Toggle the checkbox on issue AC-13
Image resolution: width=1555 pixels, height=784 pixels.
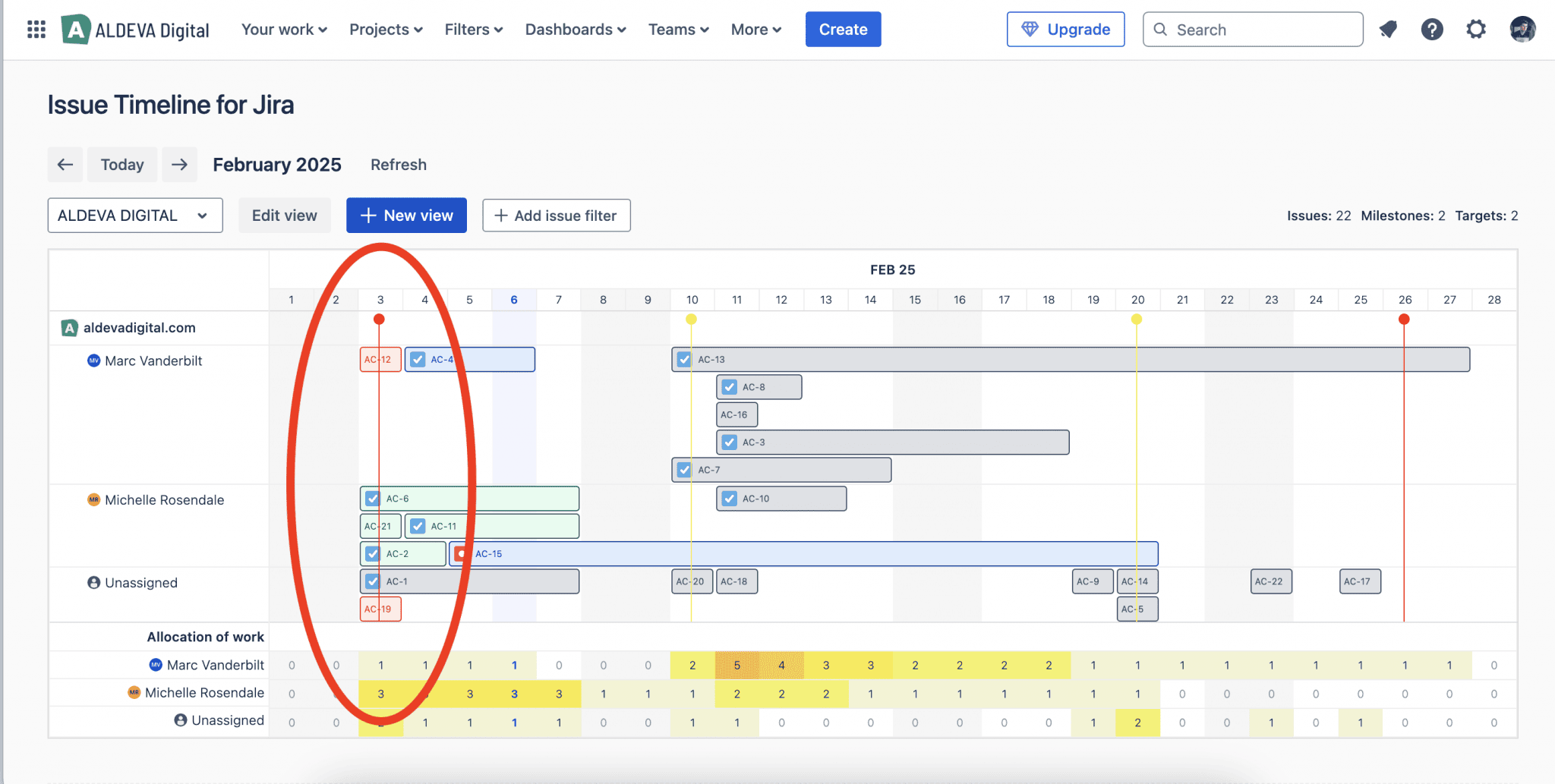[x=685, y=360]
